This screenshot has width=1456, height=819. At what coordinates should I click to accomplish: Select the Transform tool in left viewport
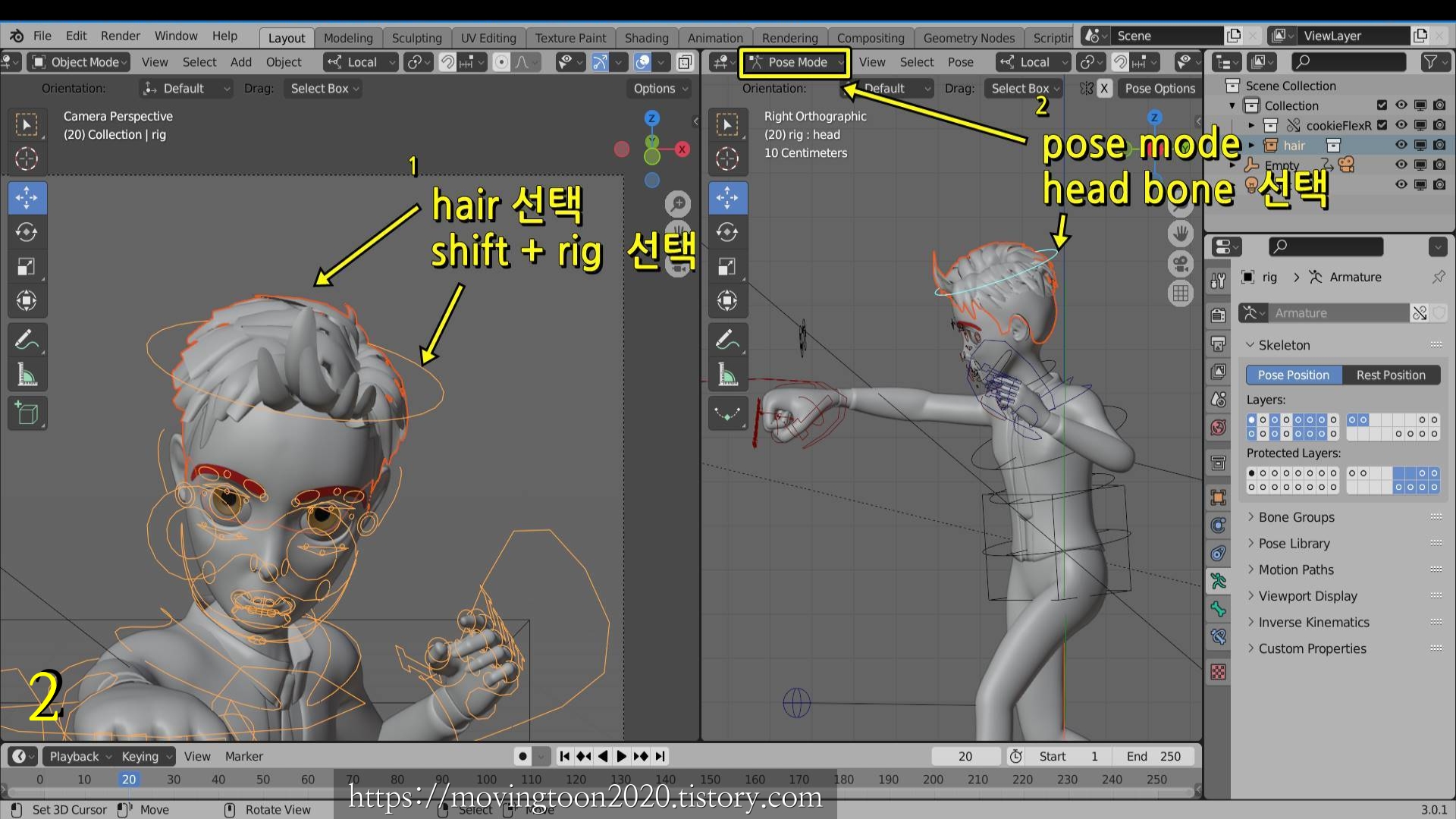pos(27,300)
